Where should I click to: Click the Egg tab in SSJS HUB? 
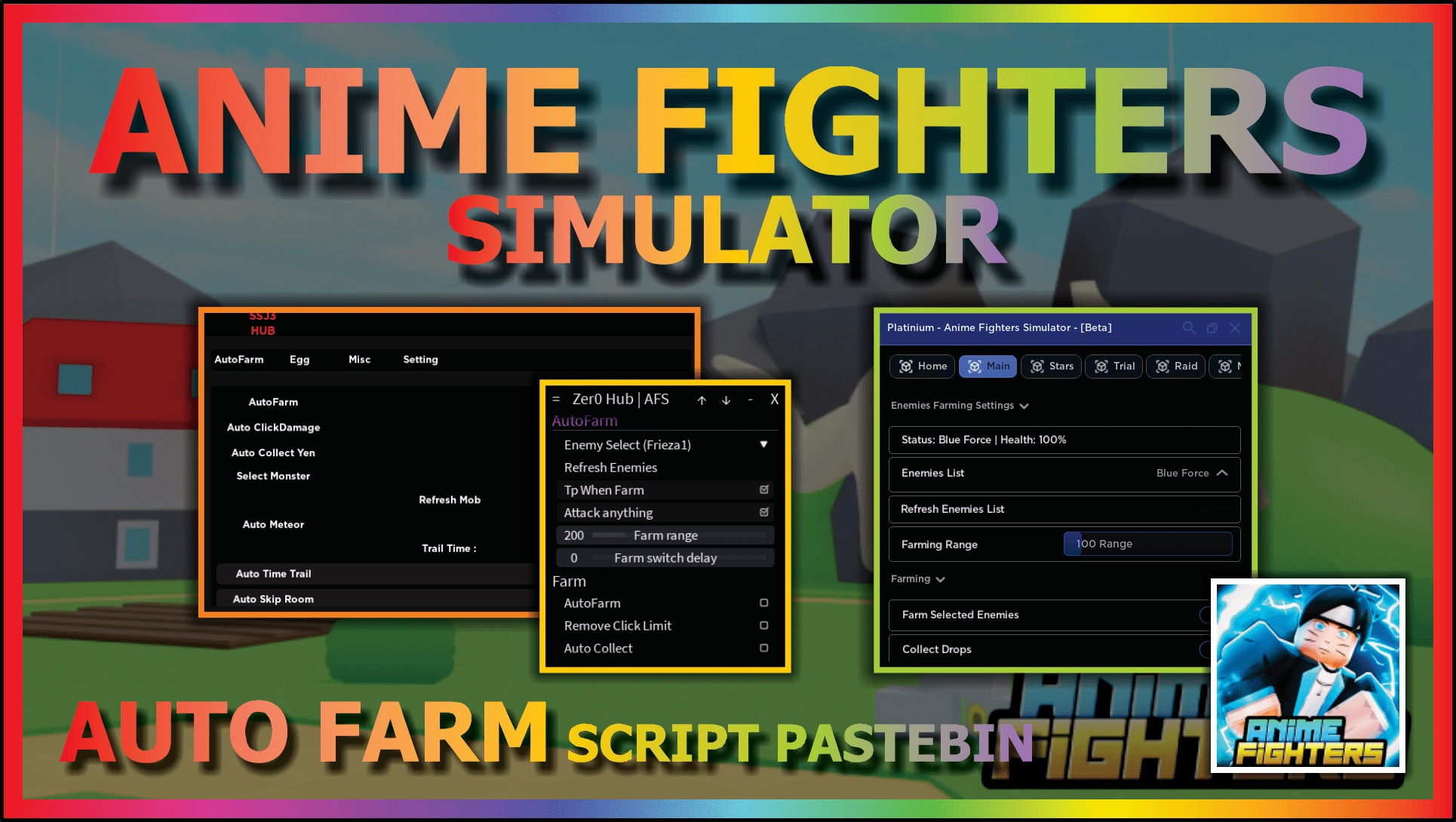(297, 359)
